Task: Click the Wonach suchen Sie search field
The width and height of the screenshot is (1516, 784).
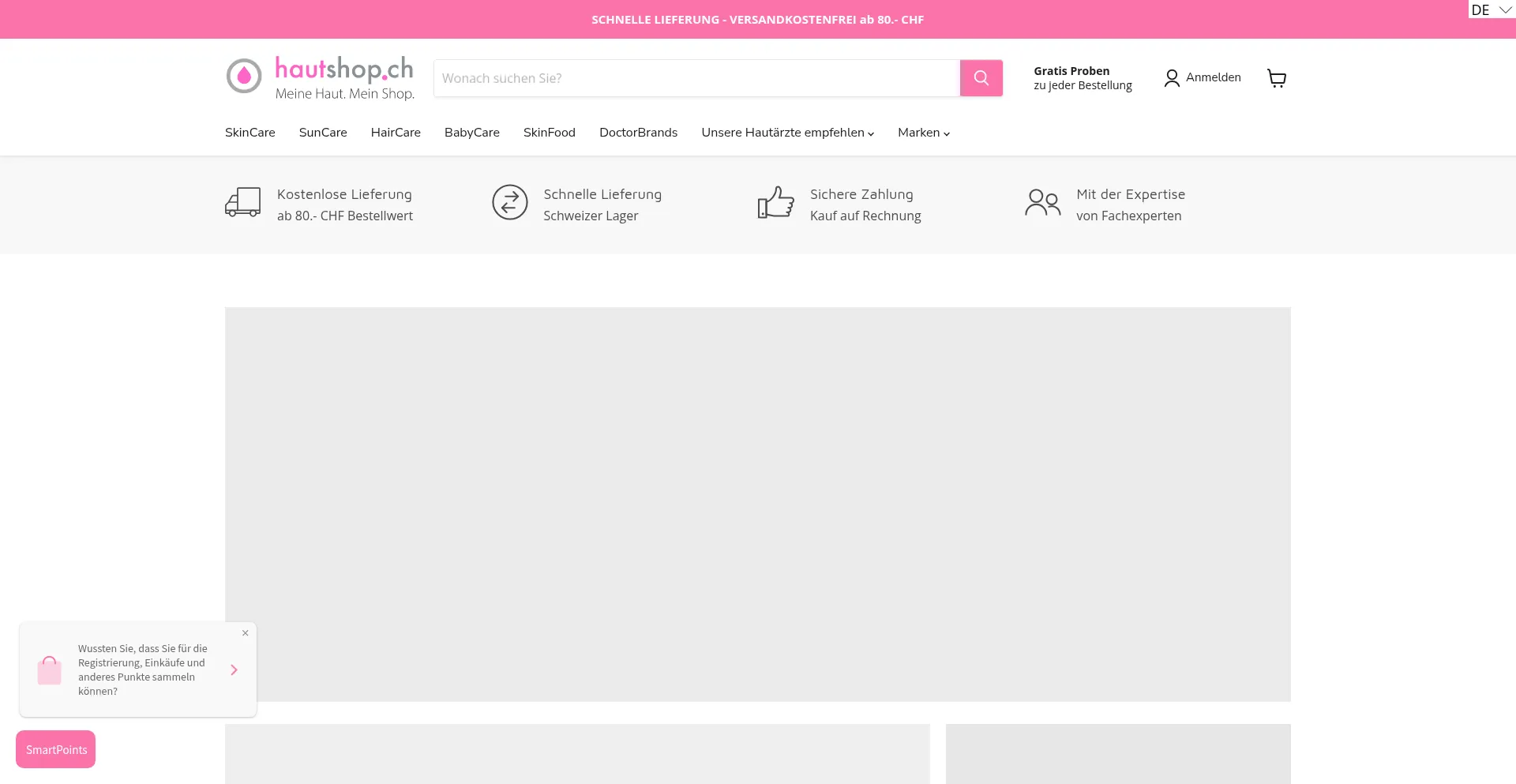Action: pyautogui.click(x=696, y=78)
